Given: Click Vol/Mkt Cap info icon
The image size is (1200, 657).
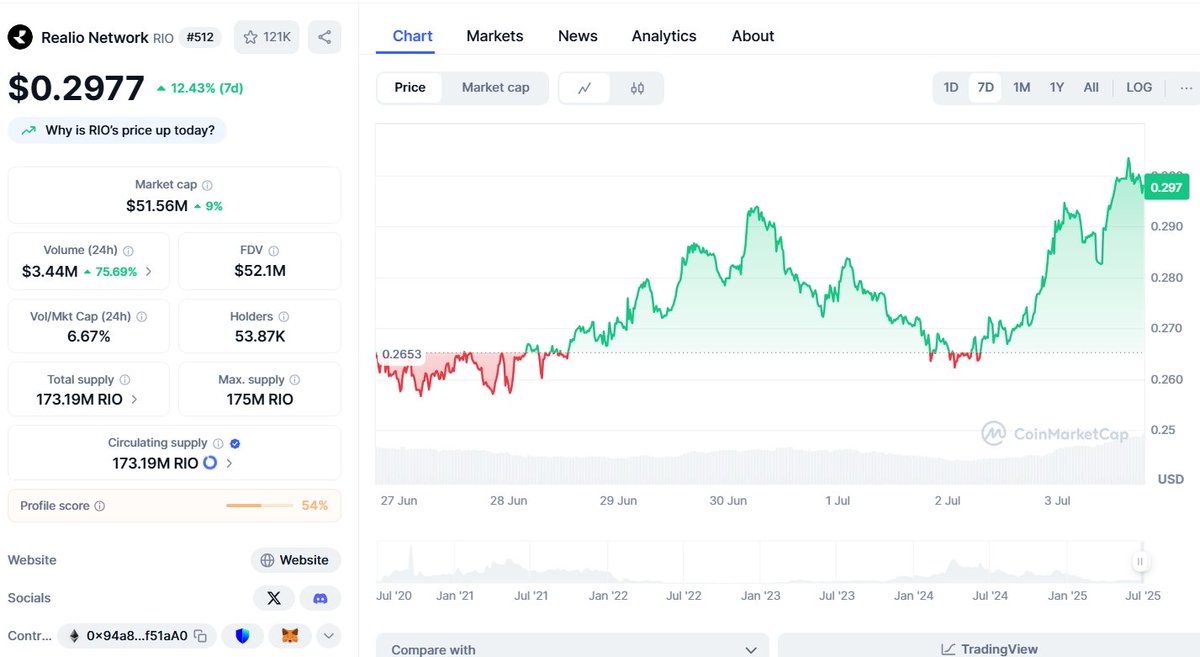Looking at the screenshot, I should click(x=141, y=316).
